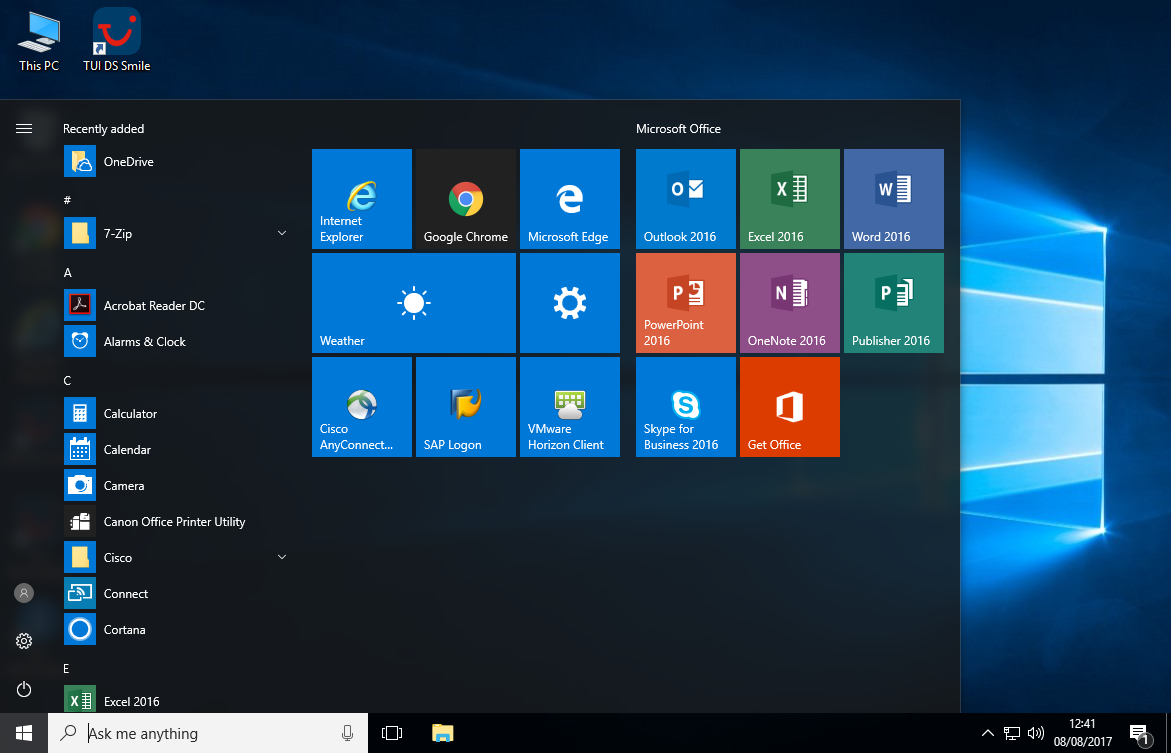
Task: Open Alarms & Clock from app list
Action: [x=176, y=341]
